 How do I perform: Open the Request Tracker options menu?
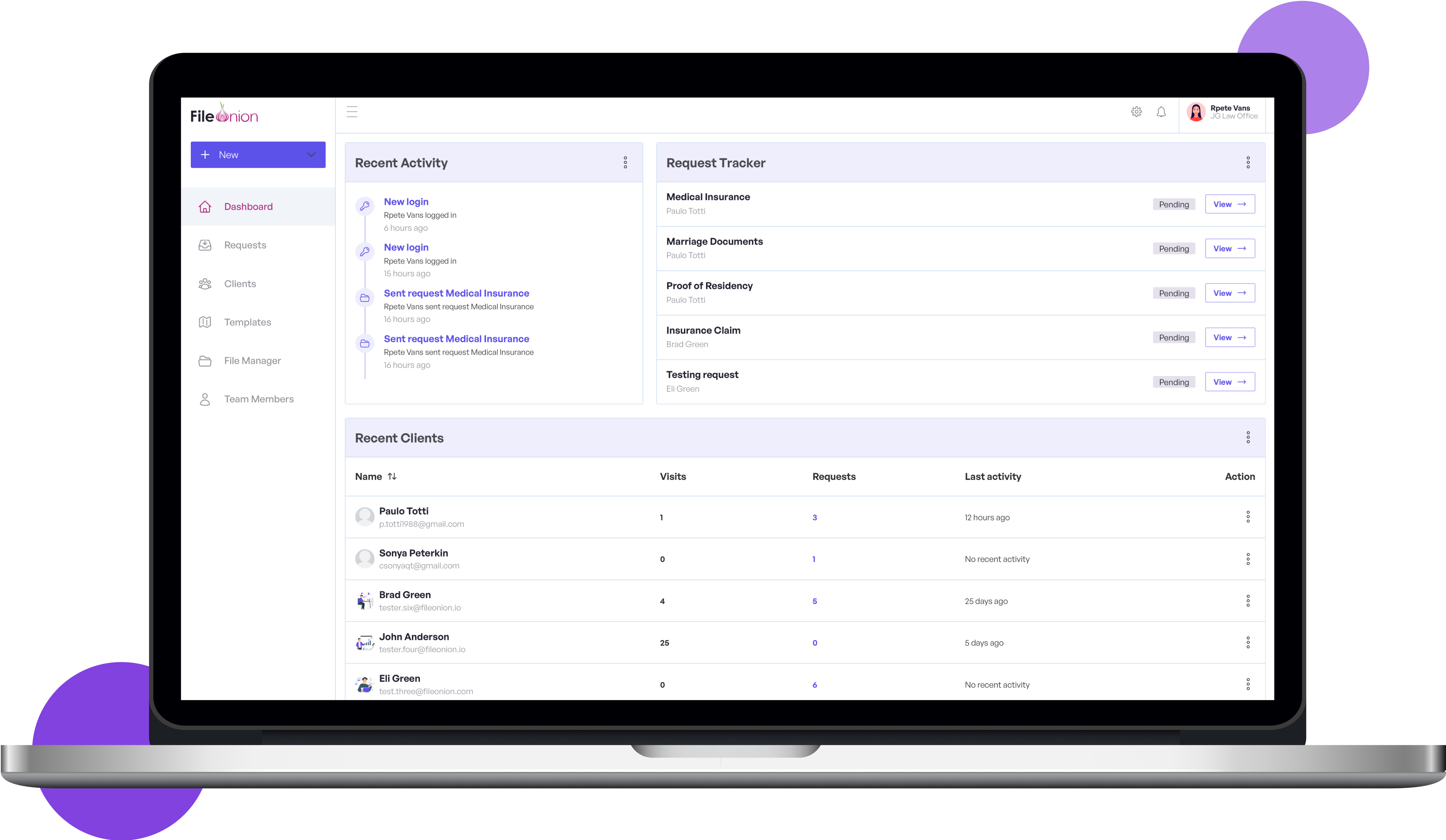(x=1249, y=162)
